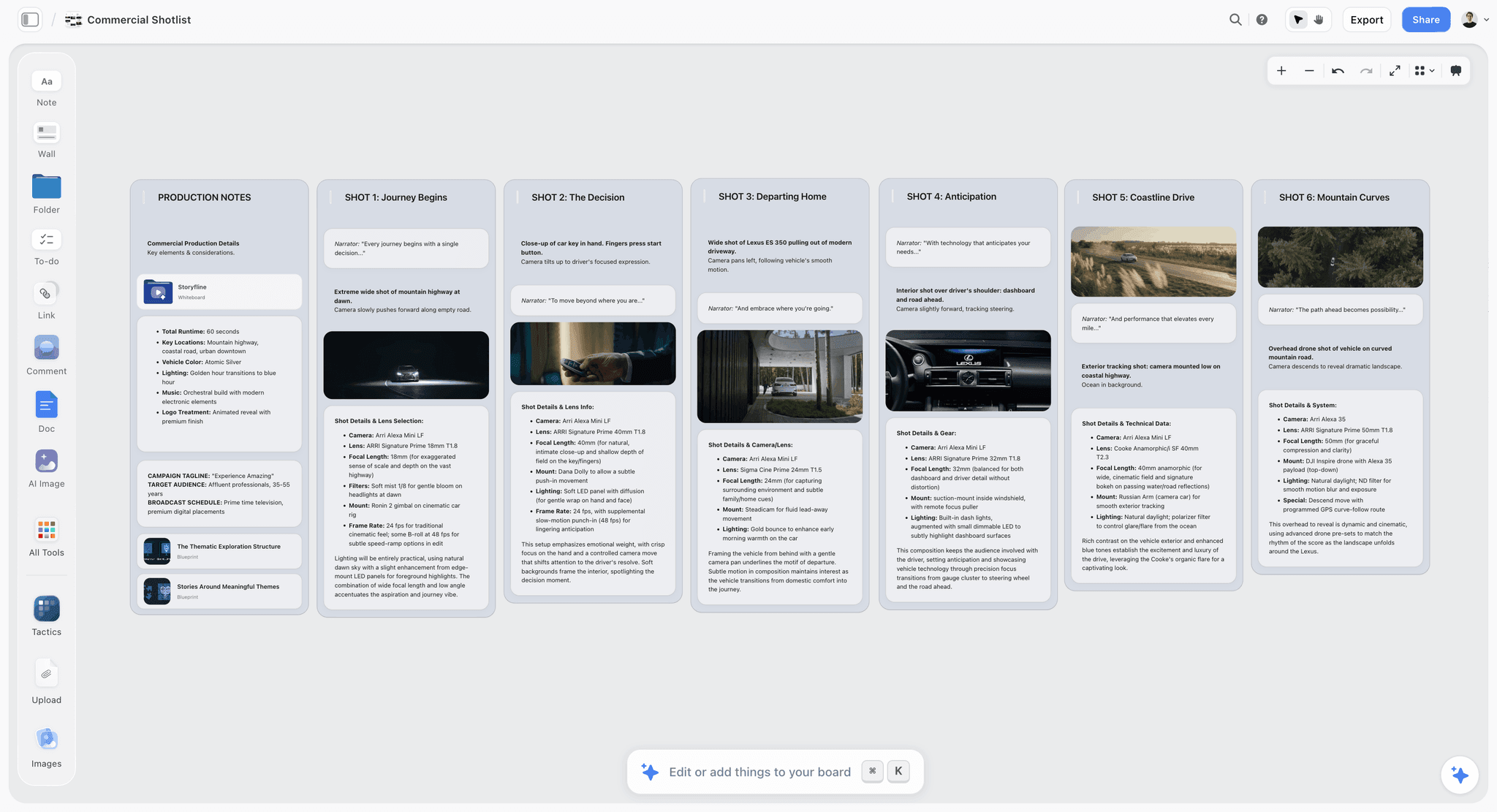Undo the last action

[x=1338, y=71]
